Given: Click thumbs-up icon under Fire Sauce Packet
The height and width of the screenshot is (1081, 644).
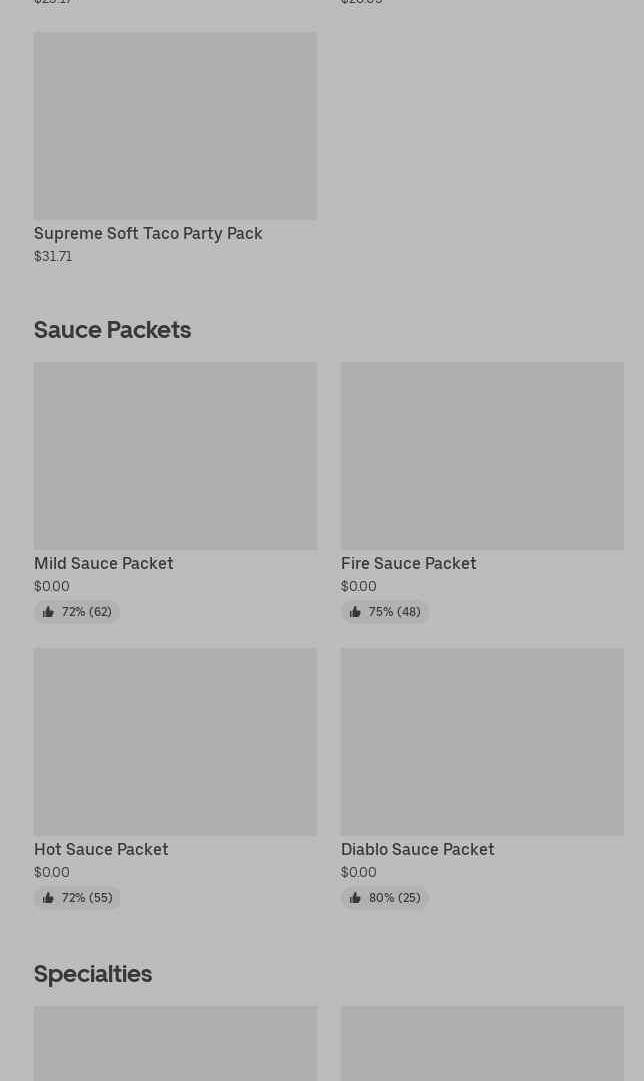Looking at the screenshot, I should pyautogui.click(x=355, y=612).
